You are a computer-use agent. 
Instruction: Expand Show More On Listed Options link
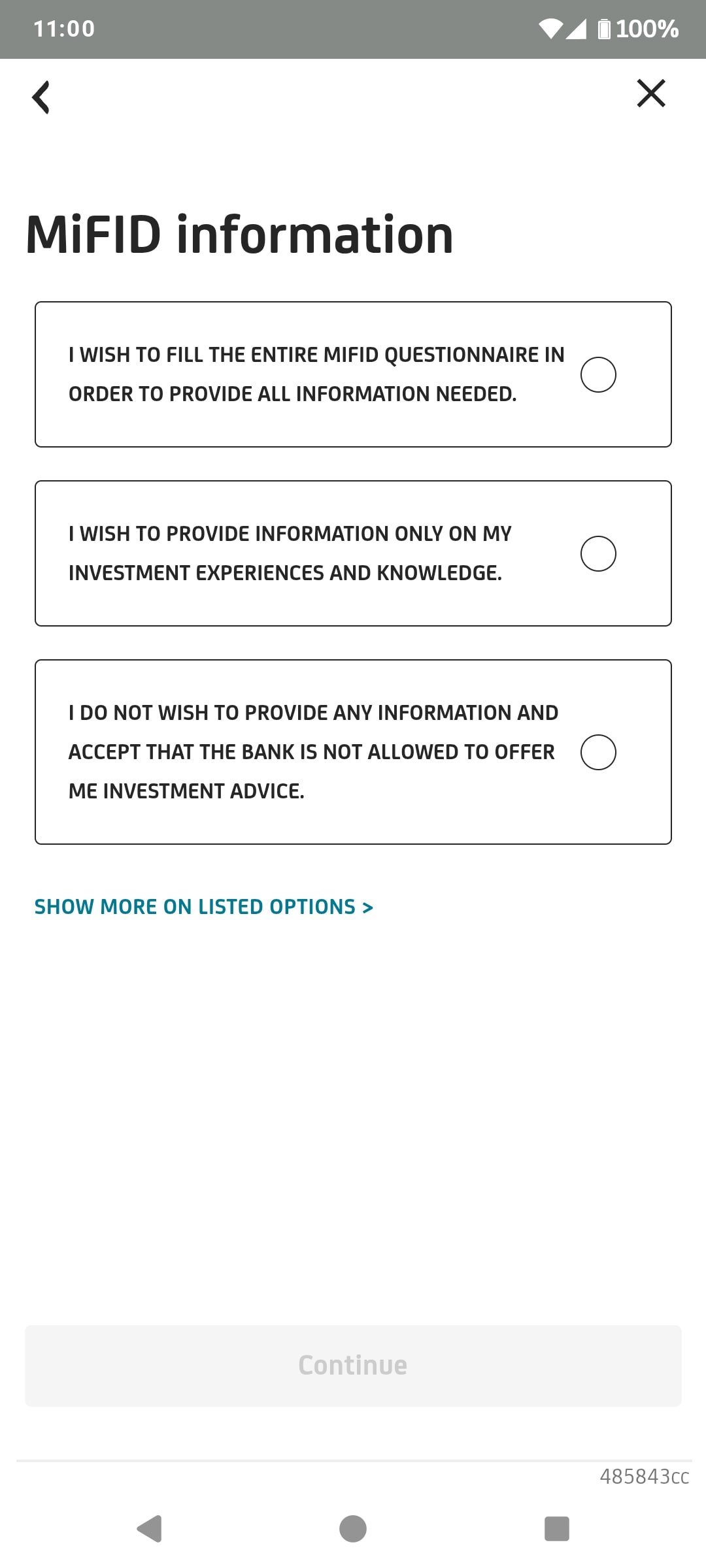point(204,907)
